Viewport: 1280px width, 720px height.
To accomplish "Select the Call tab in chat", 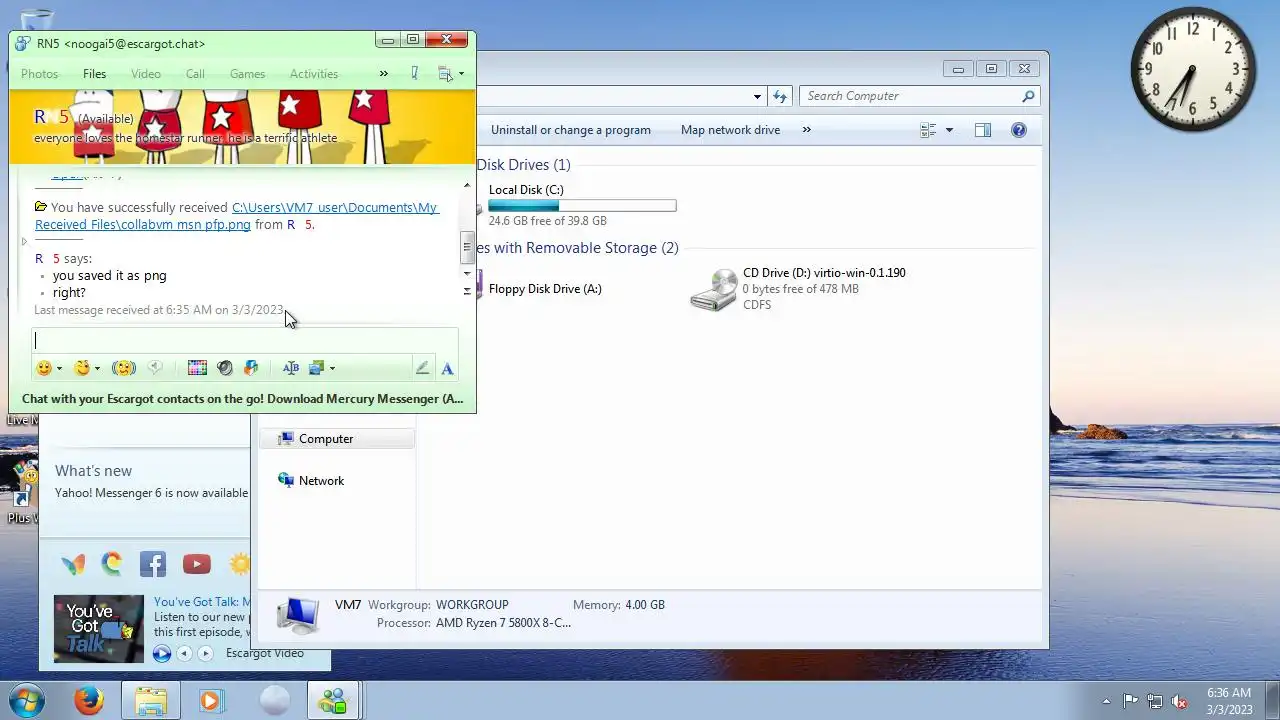I will coord(195,74).
